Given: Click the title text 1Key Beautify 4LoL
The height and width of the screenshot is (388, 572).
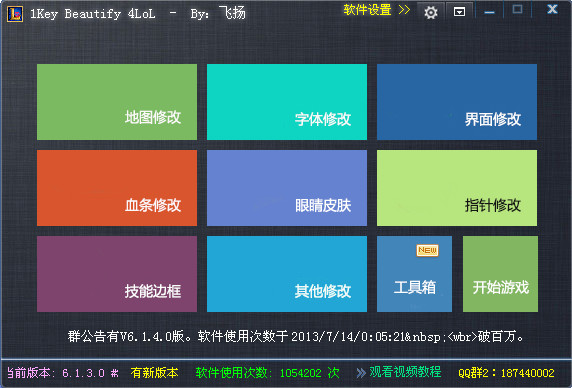Looking at the screenshot, I should (92, 14).
